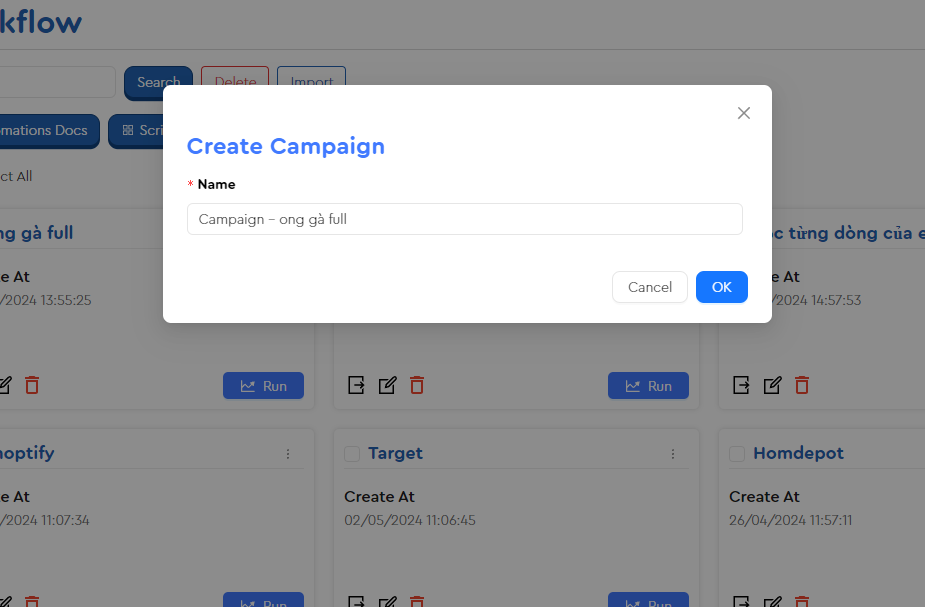This screenshot has height=607, width=925.
Task: Click the red trash icon on the 13:55:25 card
Action: pyautogui.click(x=32, y=385)
